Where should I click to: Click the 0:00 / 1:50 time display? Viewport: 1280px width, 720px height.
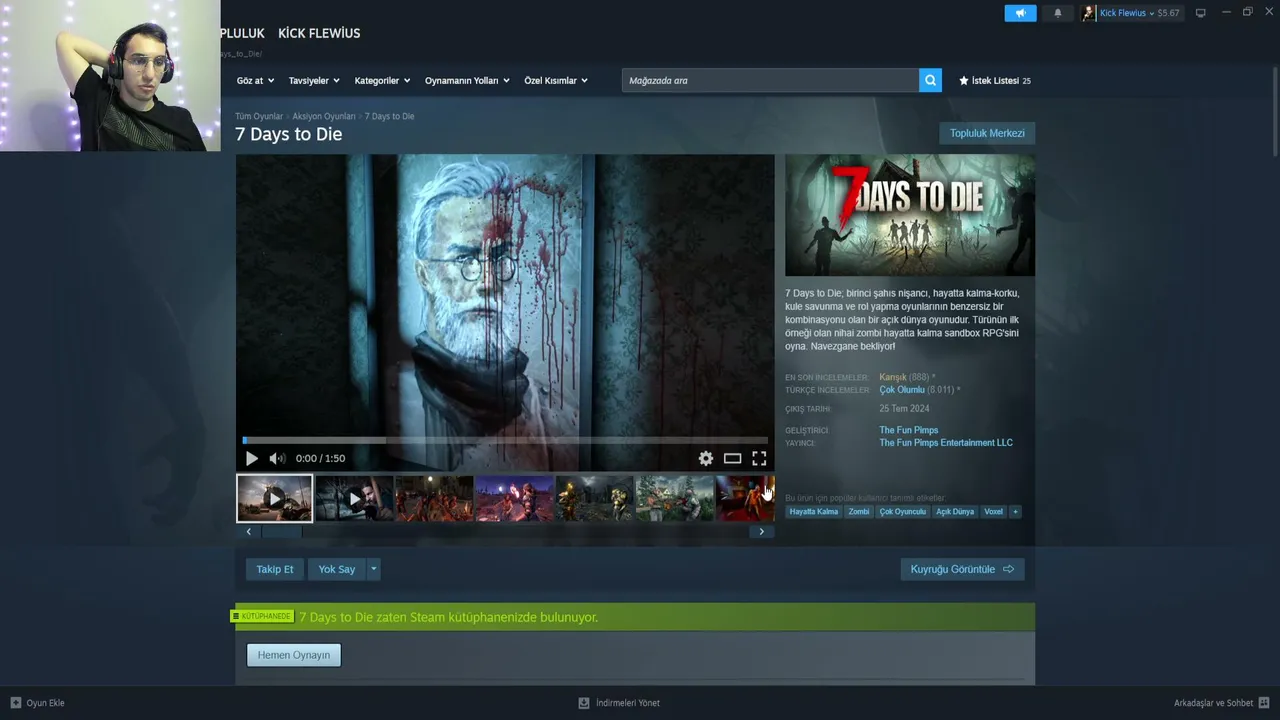click(x=320, y=458)
